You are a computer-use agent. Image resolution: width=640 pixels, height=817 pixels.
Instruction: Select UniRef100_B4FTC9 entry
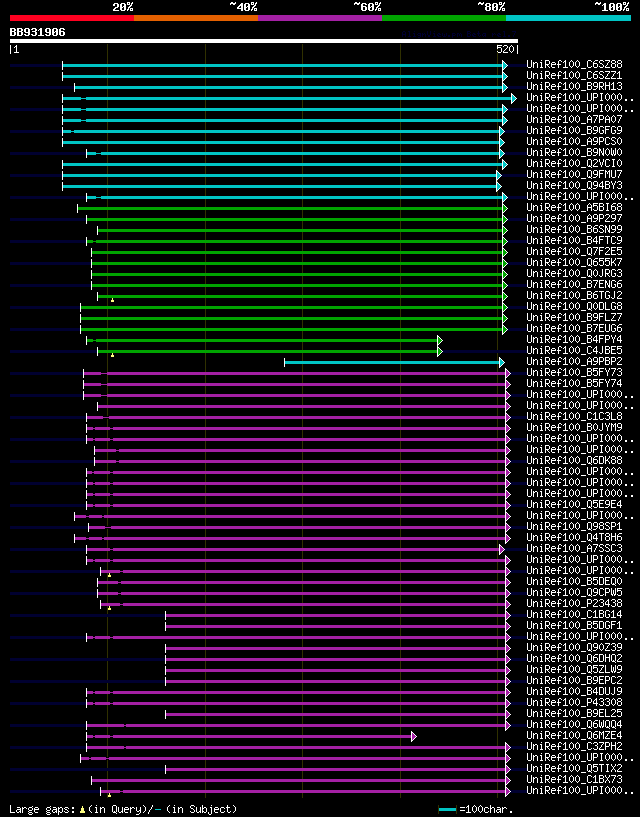coord(574,240)
